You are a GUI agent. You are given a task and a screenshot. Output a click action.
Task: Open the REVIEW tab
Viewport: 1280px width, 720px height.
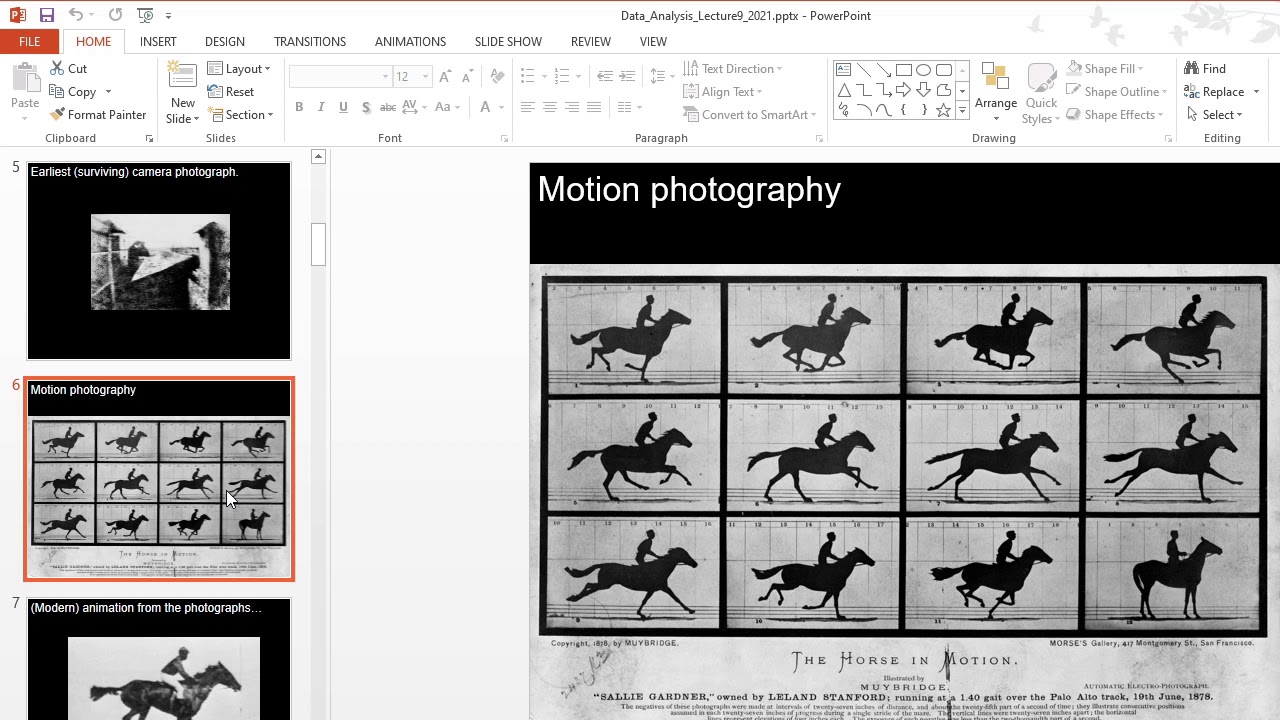click(590, 41)
